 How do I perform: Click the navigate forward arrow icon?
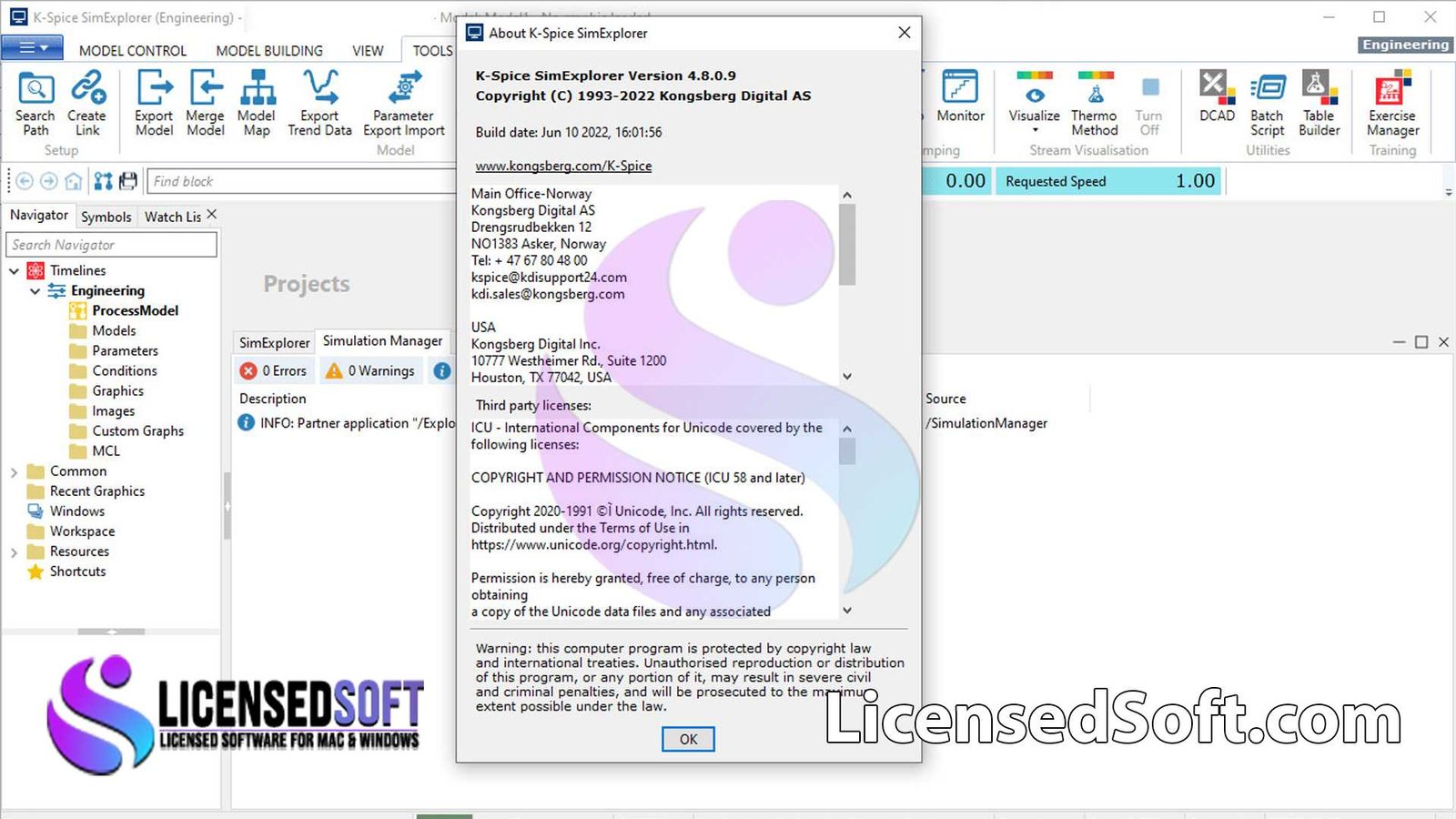coord(49,181)
